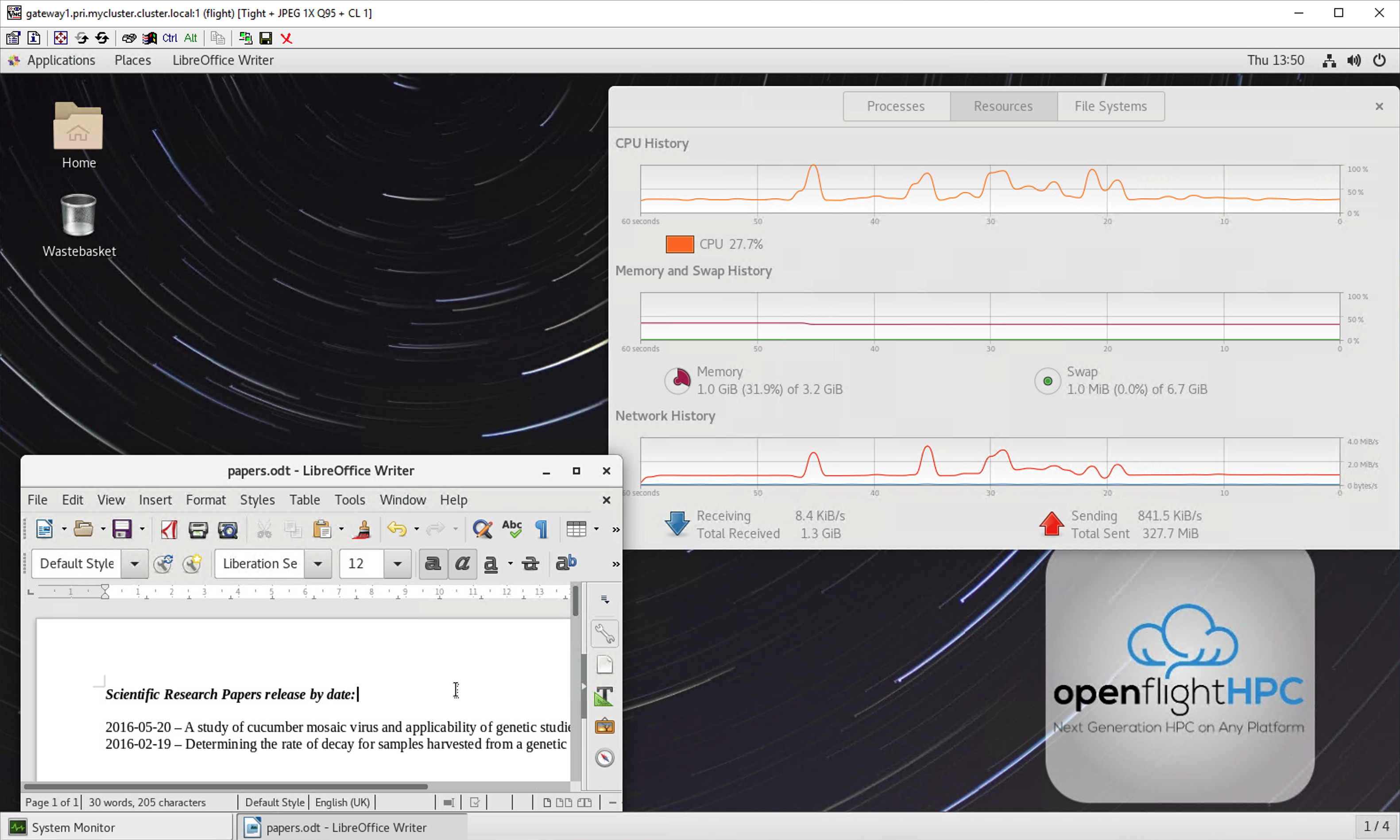The width and height of the screenshot is (1400, 840).
Task: Toggle bold formatting
Action: tap(433, 564)
